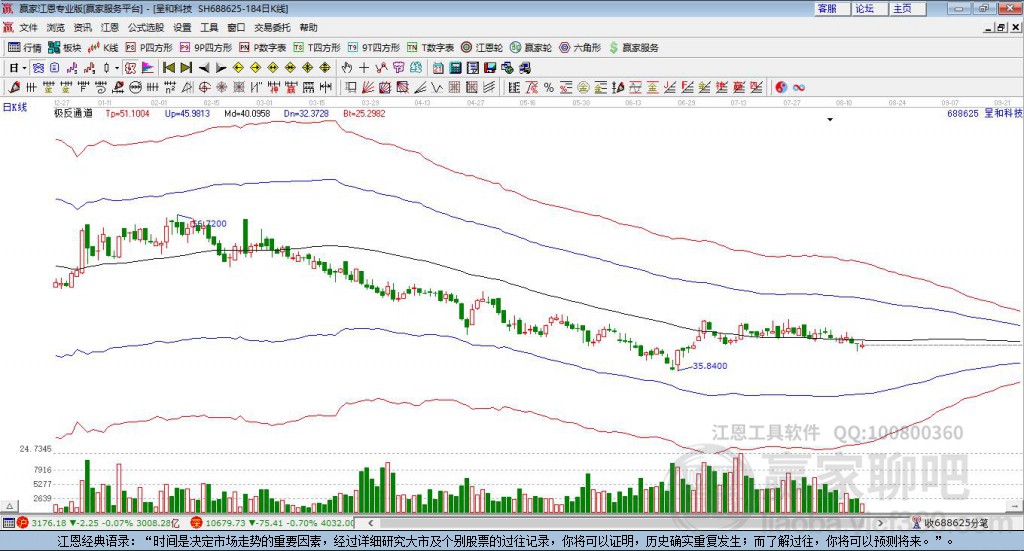Screen dimensions: 1024x551
Task: Select the red pencil drawing tool
Action: click(14, 87)
